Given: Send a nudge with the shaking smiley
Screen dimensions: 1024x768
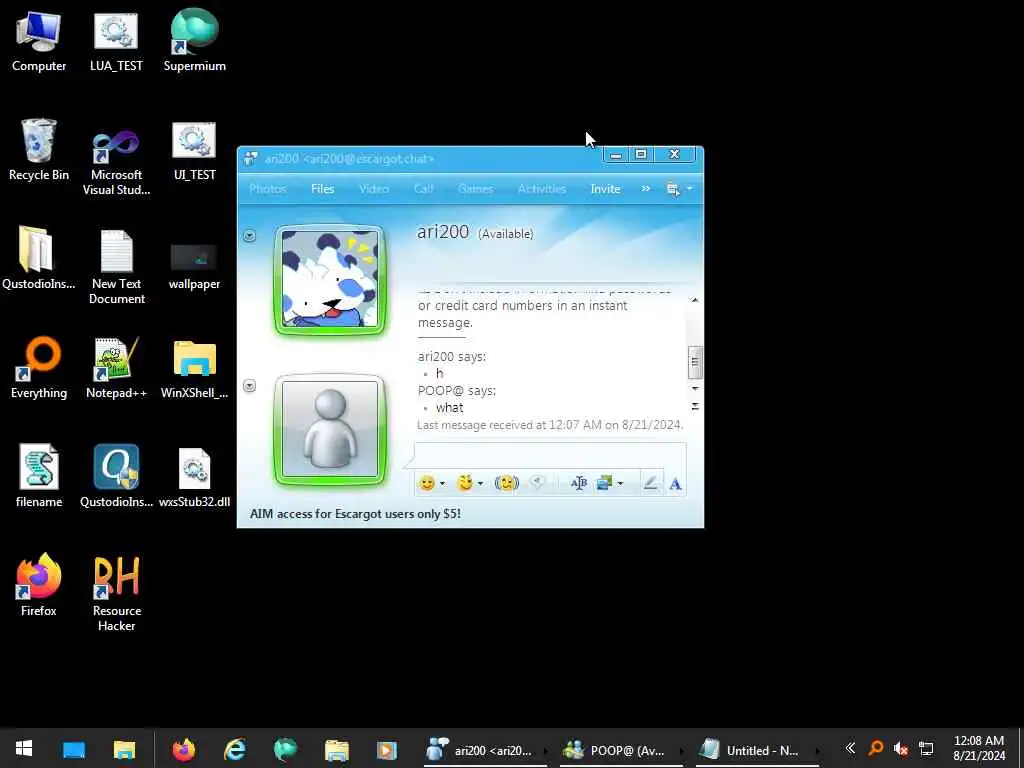Looking at the screenshot, I should tap(507, 483).
